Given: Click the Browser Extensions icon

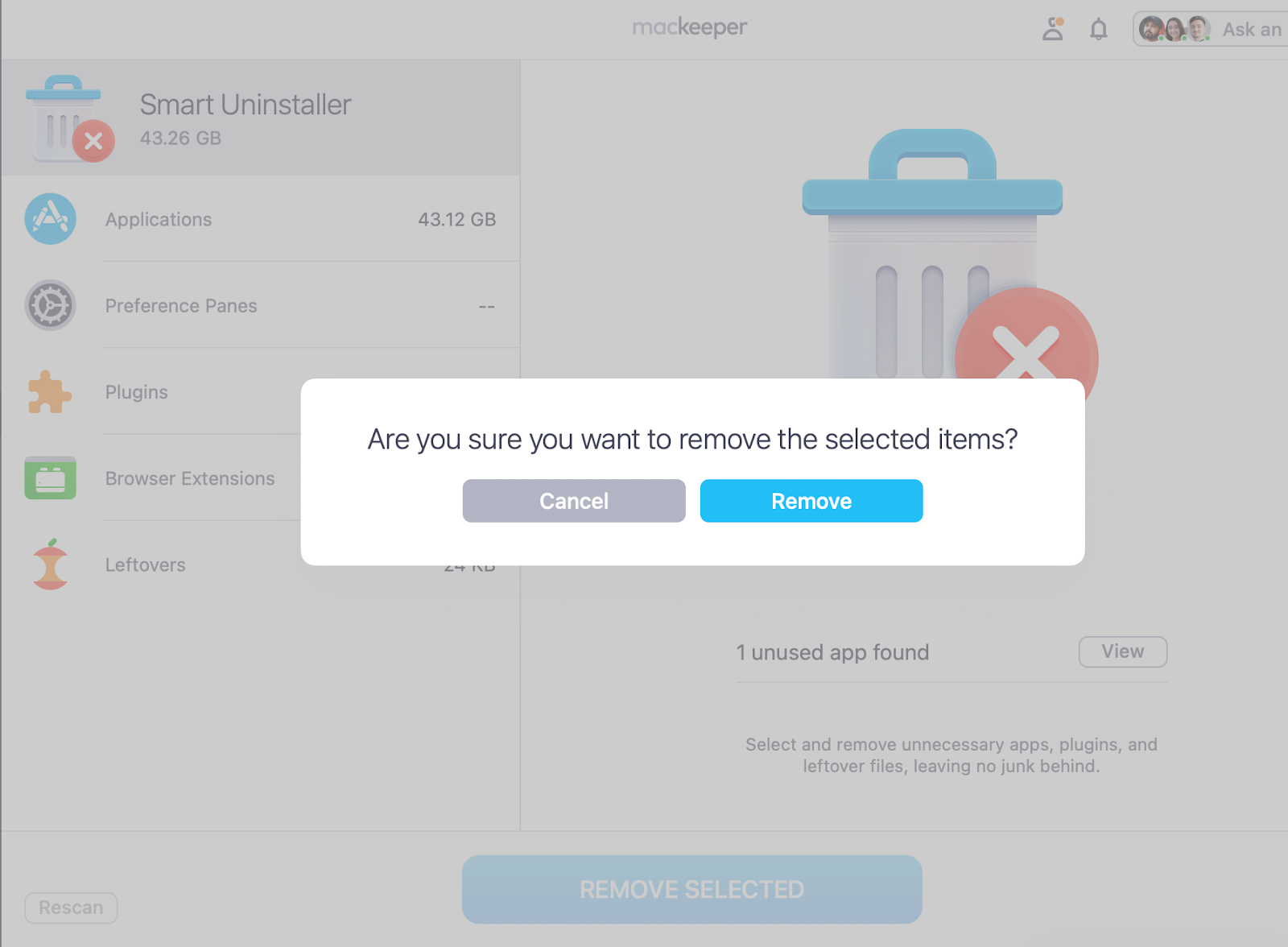Looking at the screenshot, I should (50, 478).
